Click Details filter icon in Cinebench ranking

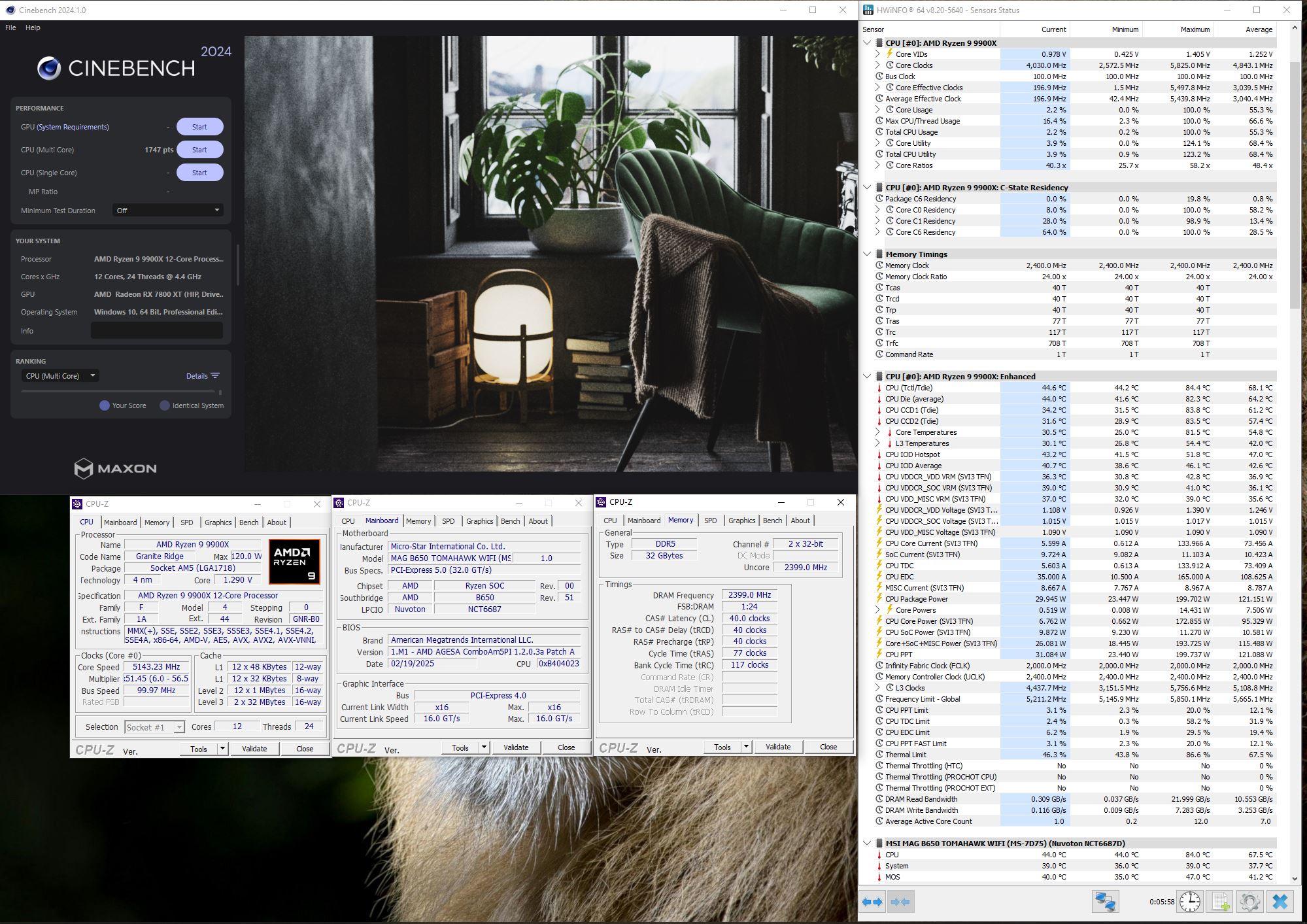tap(215, 376)
